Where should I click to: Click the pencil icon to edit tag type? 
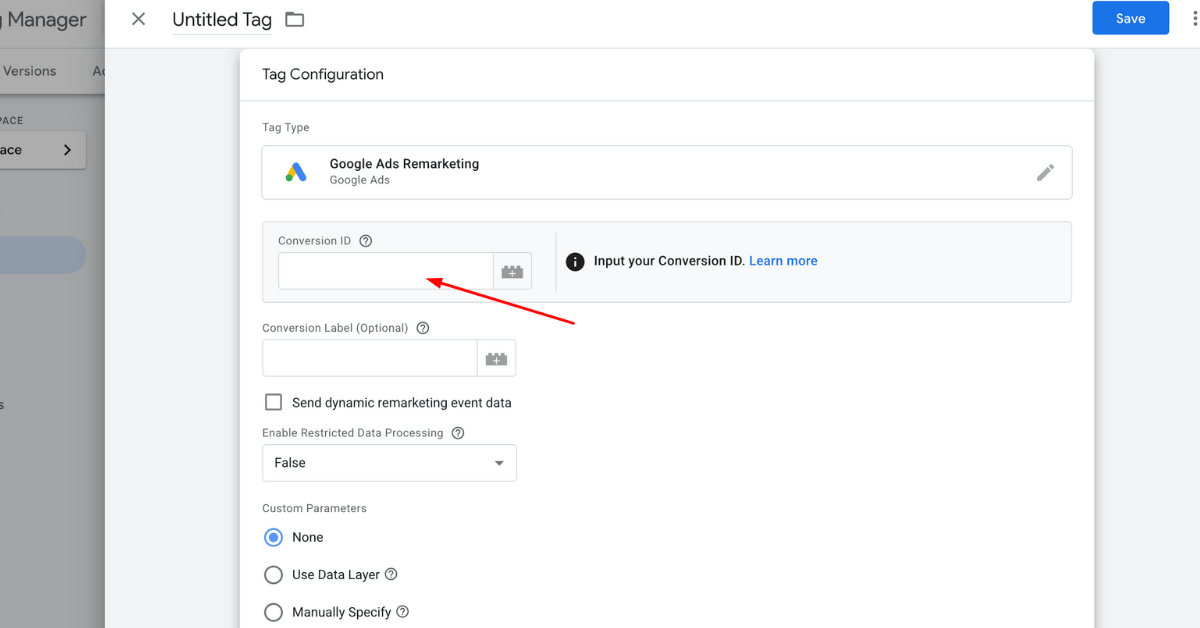(x=1045, y=172)
